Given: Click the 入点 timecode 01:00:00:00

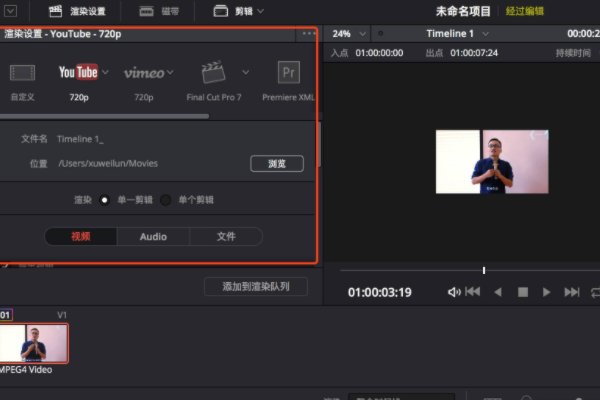Looking at the screenshot, I should (x=379, y=53).
